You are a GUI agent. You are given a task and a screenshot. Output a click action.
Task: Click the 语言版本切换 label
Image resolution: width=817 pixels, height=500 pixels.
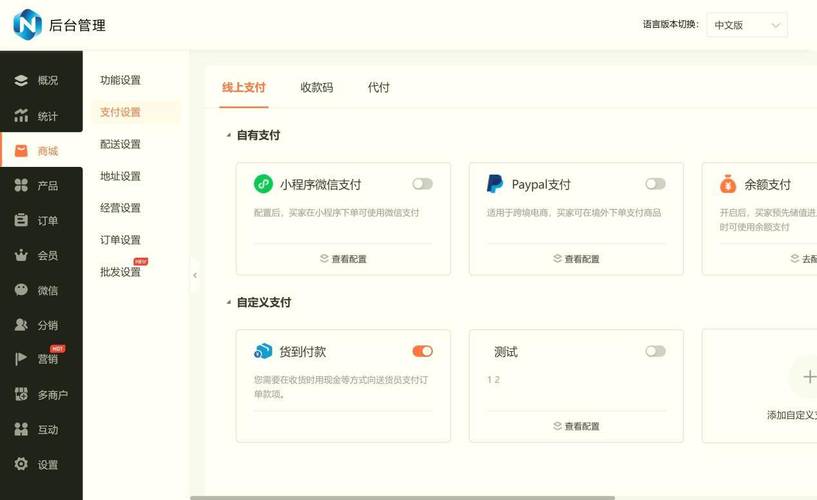tap(671, 24)
